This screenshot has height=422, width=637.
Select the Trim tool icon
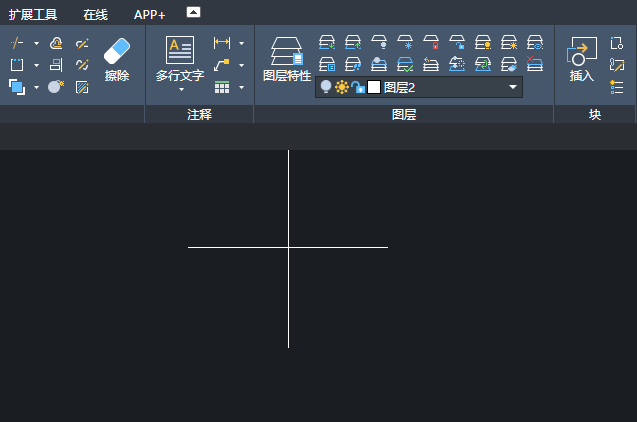click(x=17, y=43)
